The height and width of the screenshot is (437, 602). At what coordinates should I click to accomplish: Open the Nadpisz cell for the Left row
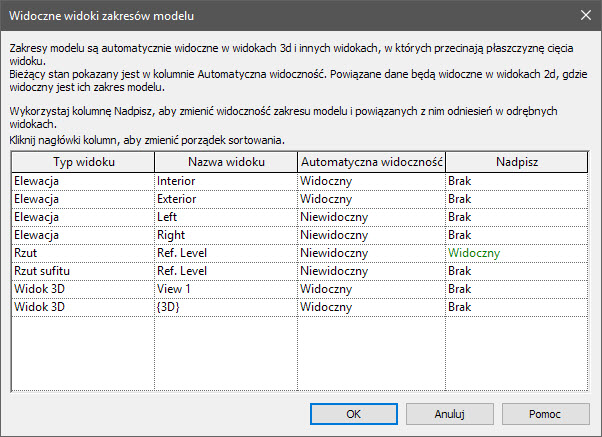[517, 217]
